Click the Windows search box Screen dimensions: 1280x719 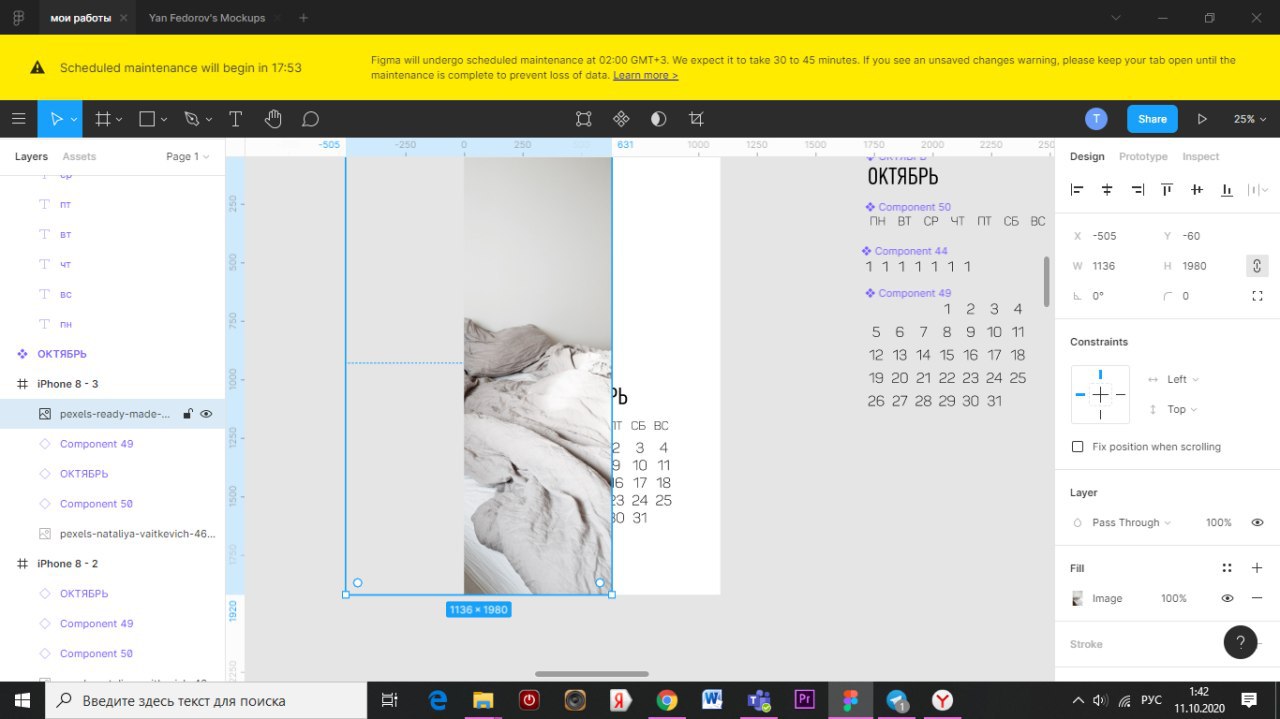coord(206,700)
